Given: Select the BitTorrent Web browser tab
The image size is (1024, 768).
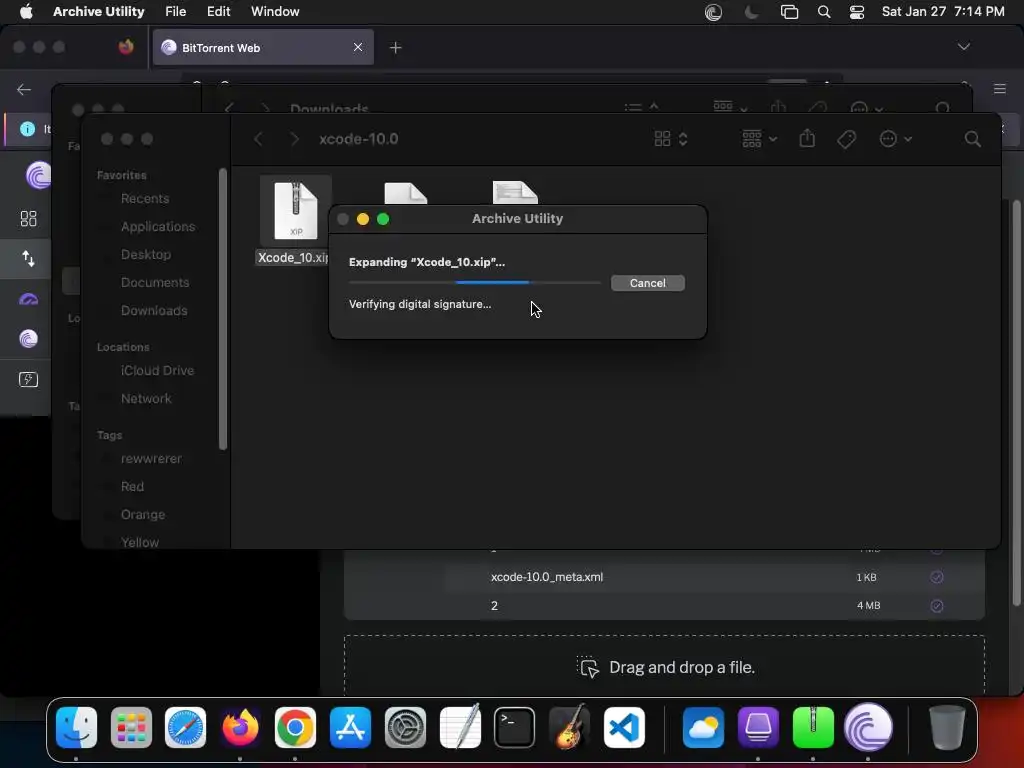Looking at the screenshot, I should pos(263,48).
